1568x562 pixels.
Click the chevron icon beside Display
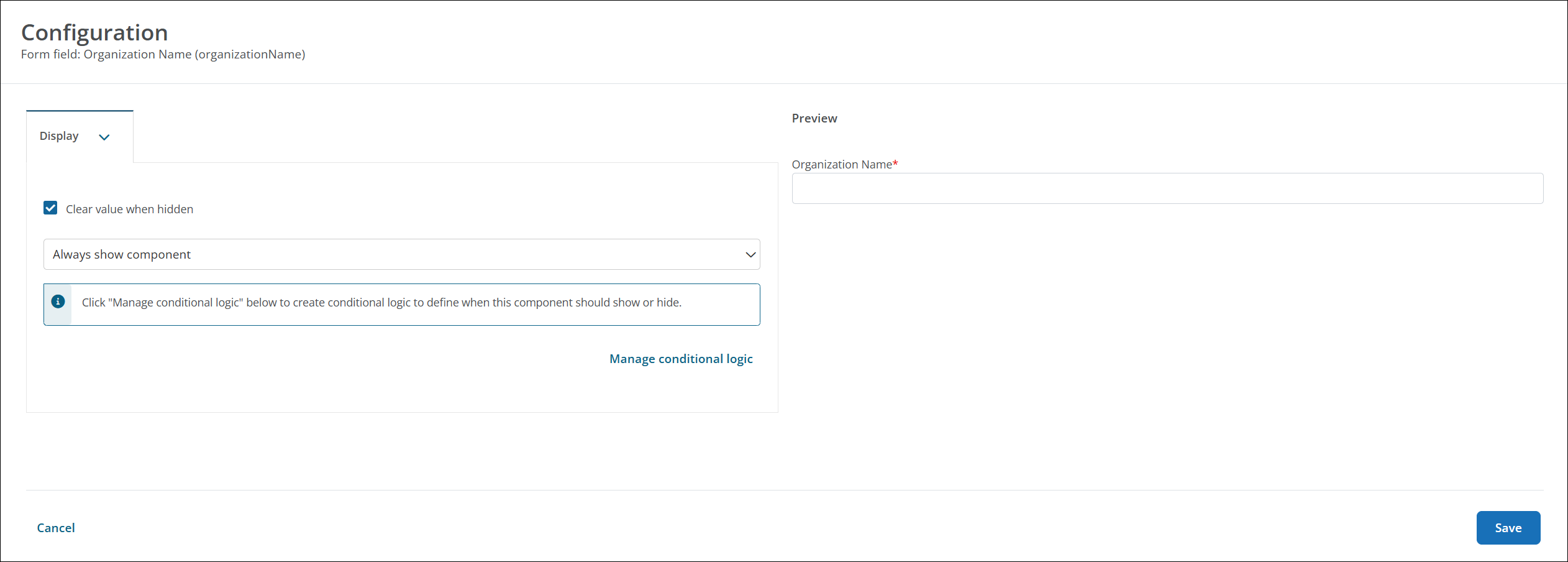tap(104, 137)
